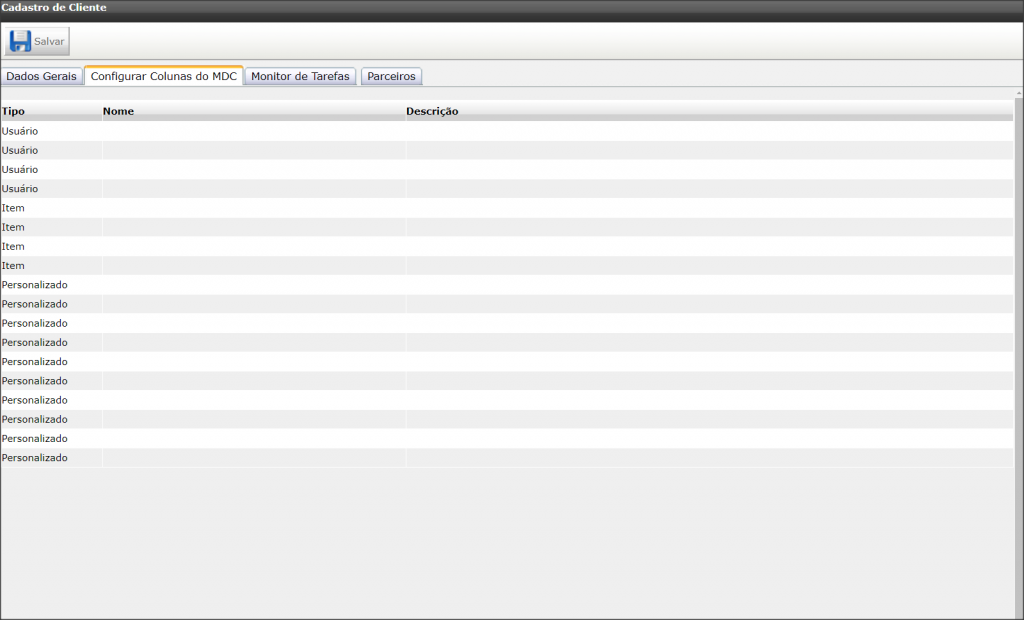Open the Monitor de Tarefas tab
The width and height of the screenshot is (1024, 620).
point(300,76)
